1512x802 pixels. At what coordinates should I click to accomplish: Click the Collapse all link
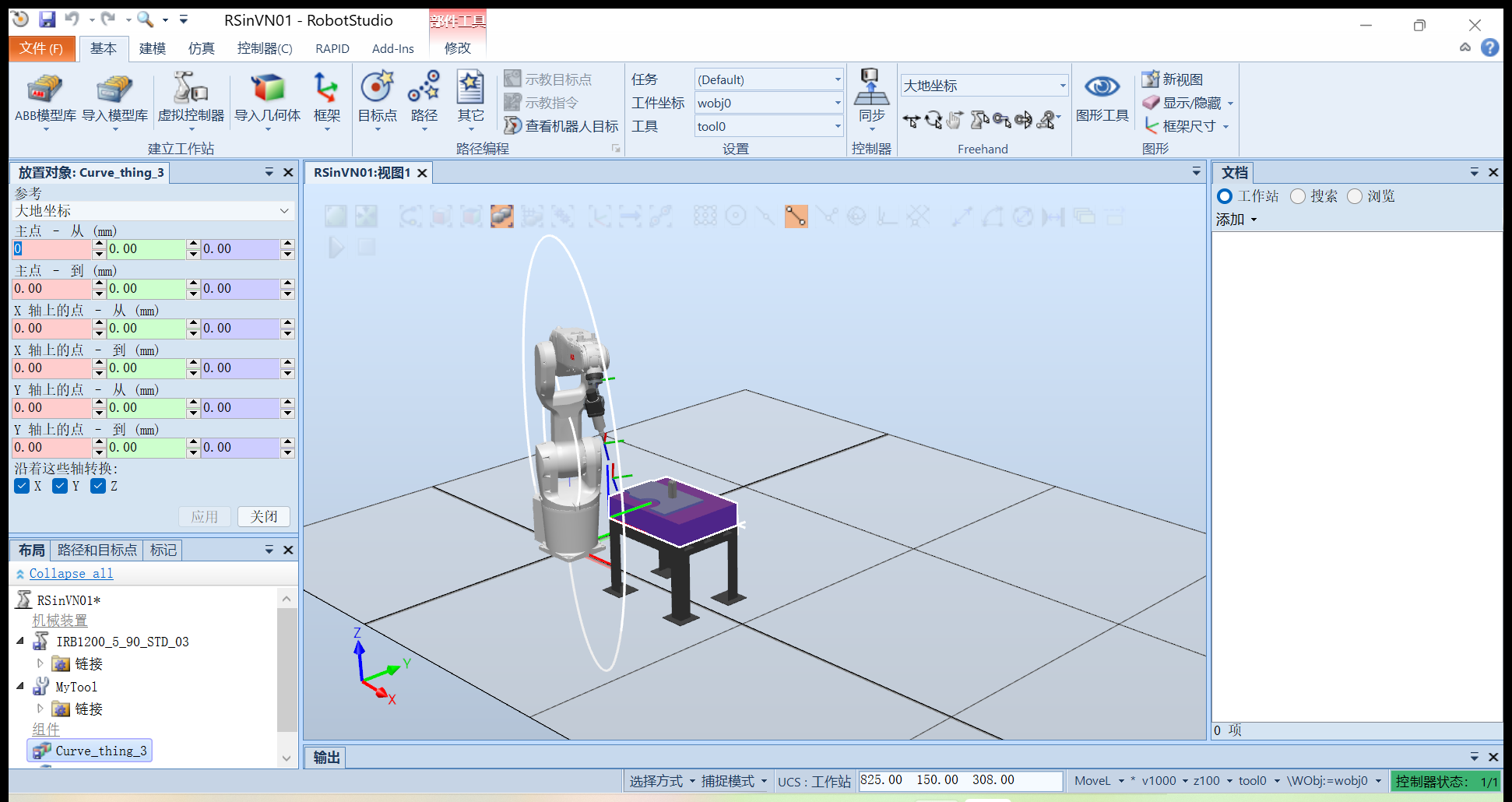click(71, 574)
